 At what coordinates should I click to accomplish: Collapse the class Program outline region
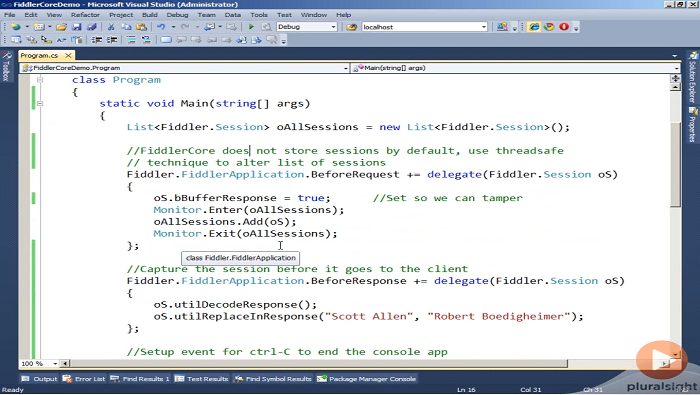40,80
